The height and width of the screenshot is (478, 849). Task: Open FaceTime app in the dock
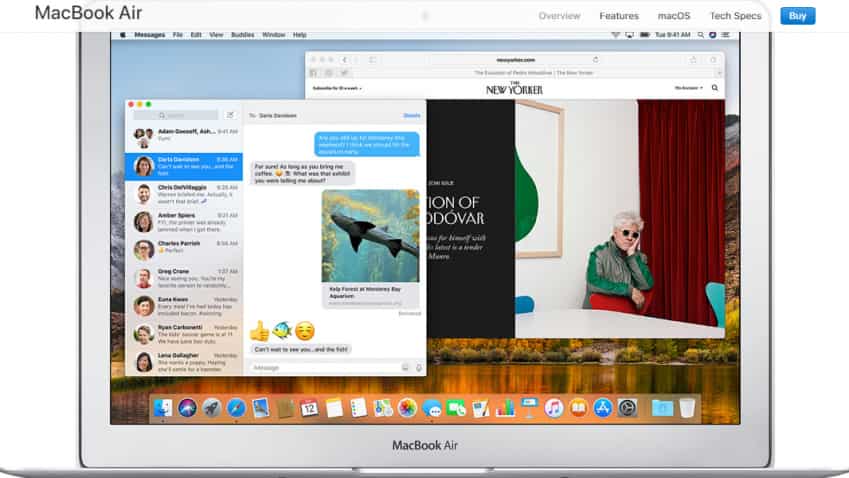456,408
